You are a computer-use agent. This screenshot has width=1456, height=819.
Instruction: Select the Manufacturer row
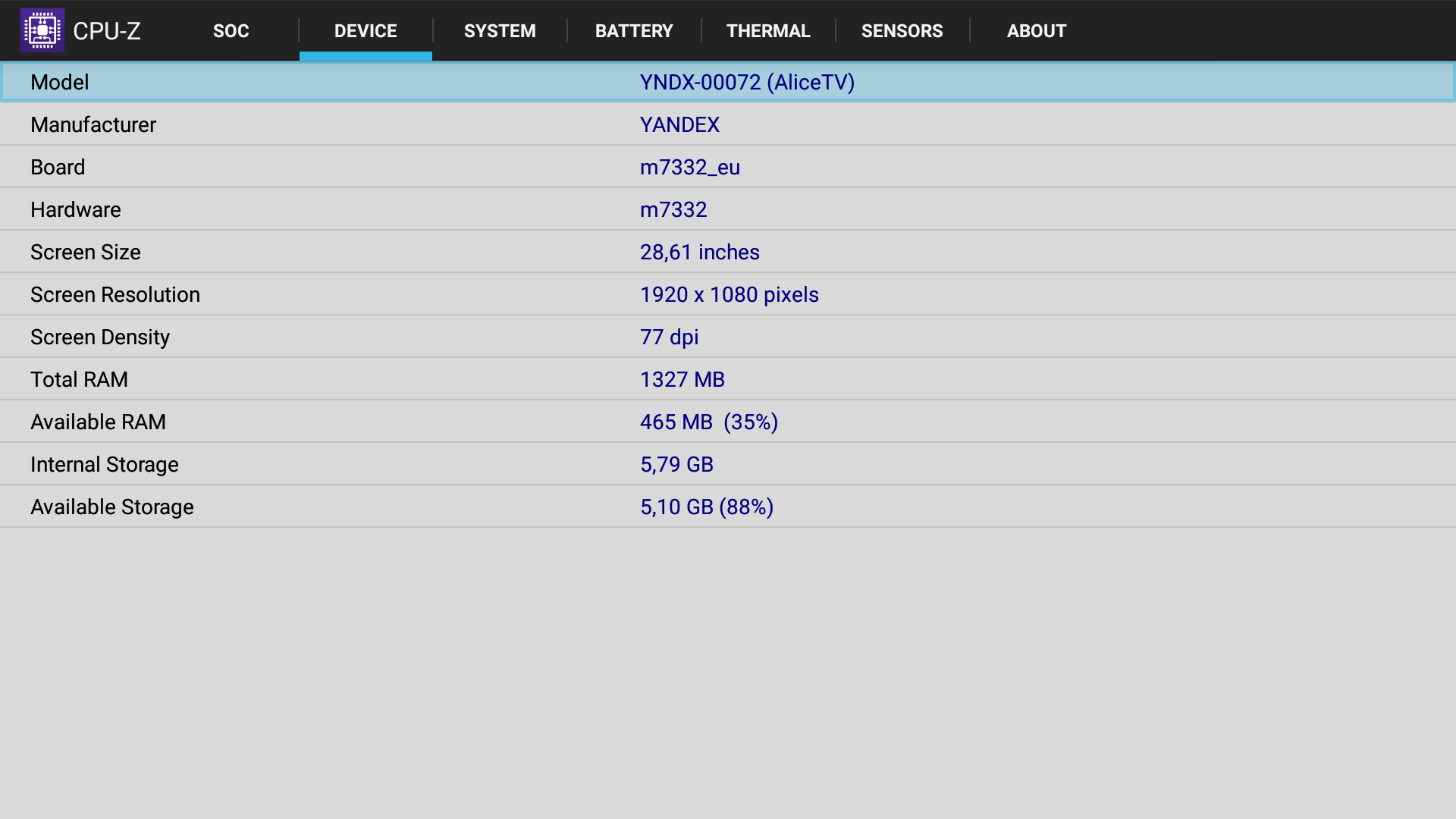click(x=728, y=124)
